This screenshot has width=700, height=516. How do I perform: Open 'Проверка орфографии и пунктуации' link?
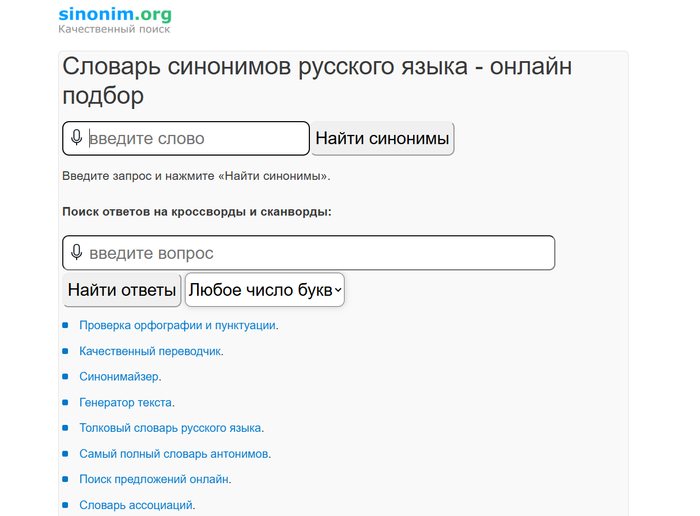[x=178, y=325]
